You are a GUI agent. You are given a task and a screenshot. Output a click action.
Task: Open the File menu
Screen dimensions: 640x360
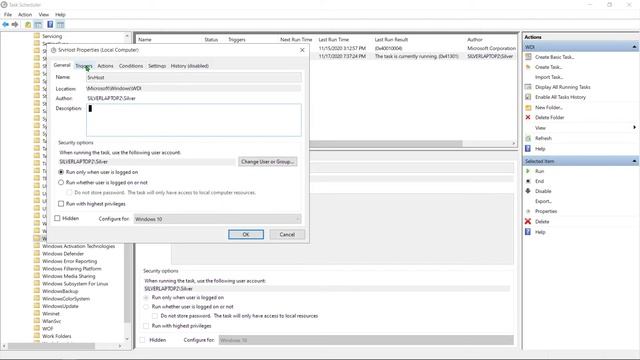[x=8, y=14]
